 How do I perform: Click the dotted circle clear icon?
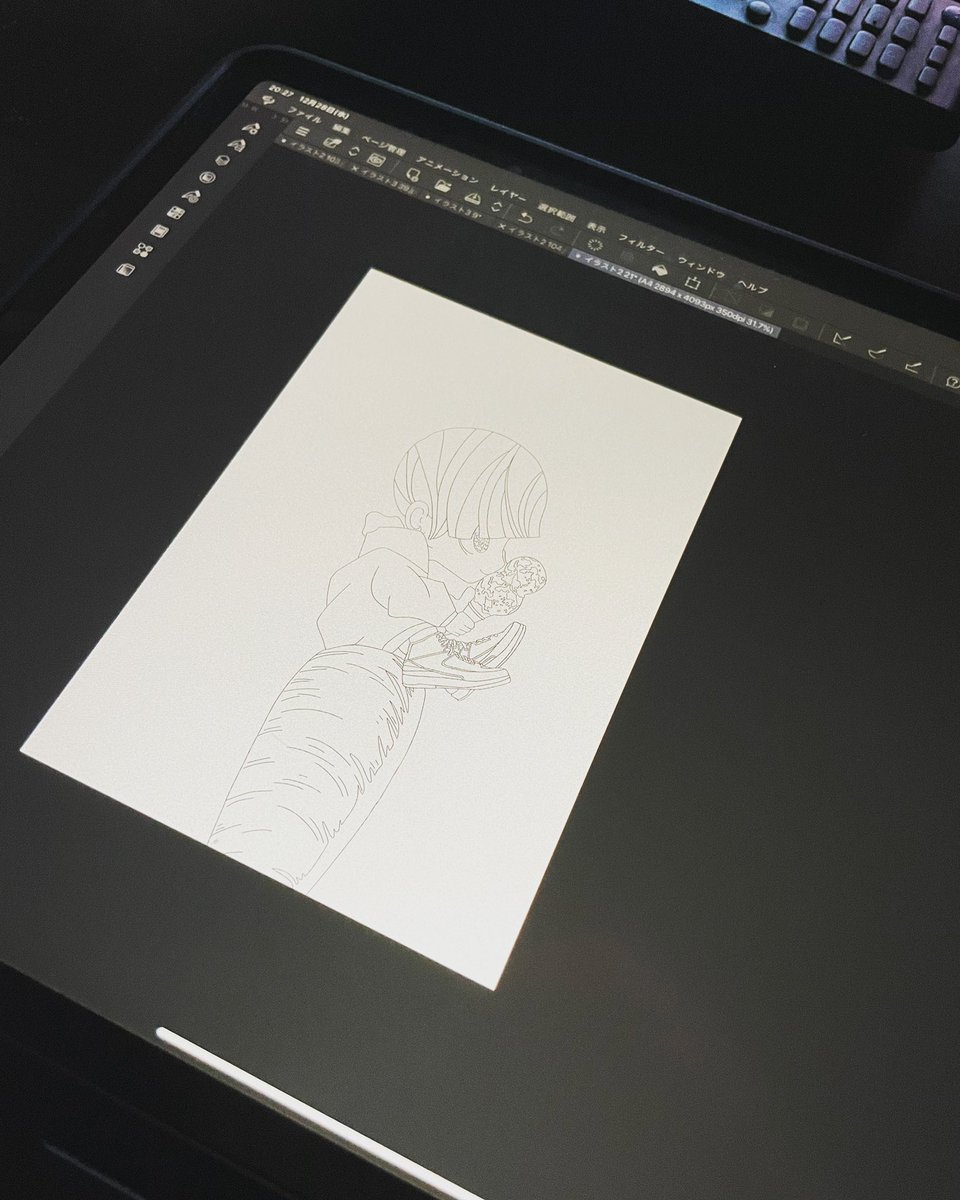[595, 244]
